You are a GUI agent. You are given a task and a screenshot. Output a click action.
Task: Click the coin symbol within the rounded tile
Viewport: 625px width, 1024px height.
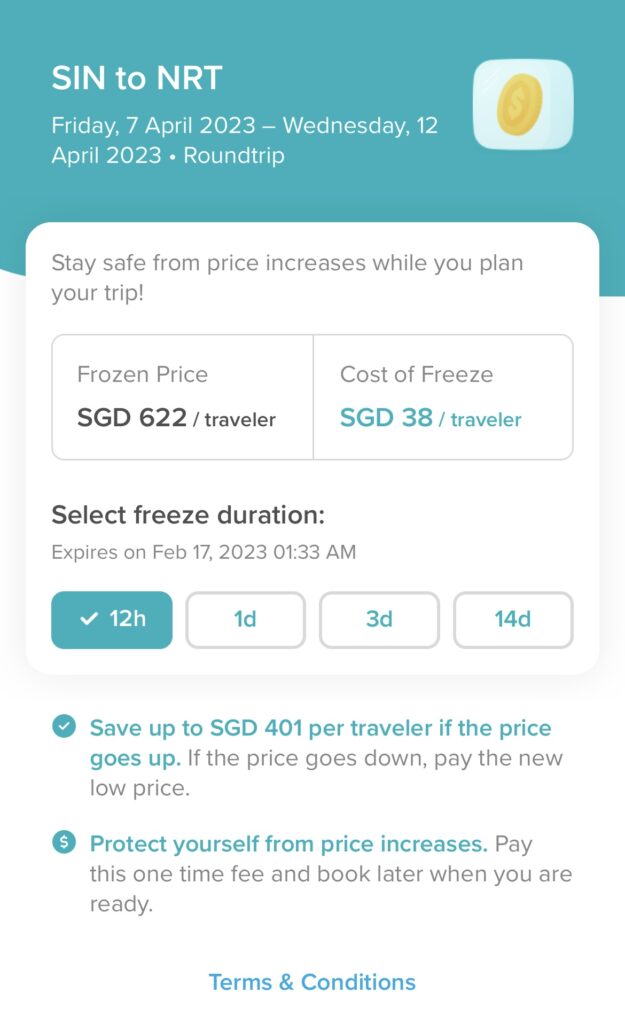tap(521, 104)
